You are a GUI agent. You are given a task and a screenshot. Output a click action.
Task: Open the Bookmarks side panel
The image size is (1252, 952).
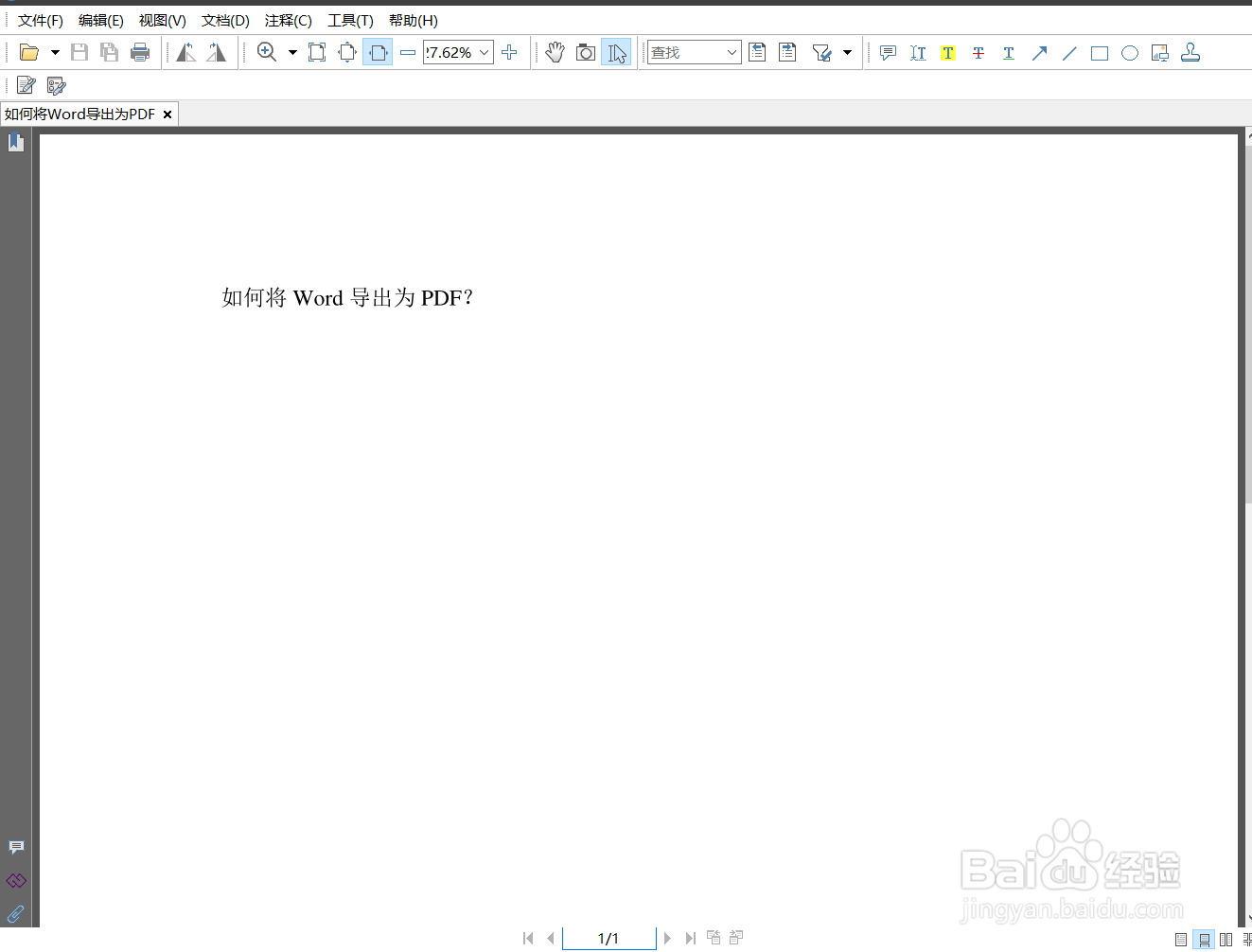(x=16, y=143)
